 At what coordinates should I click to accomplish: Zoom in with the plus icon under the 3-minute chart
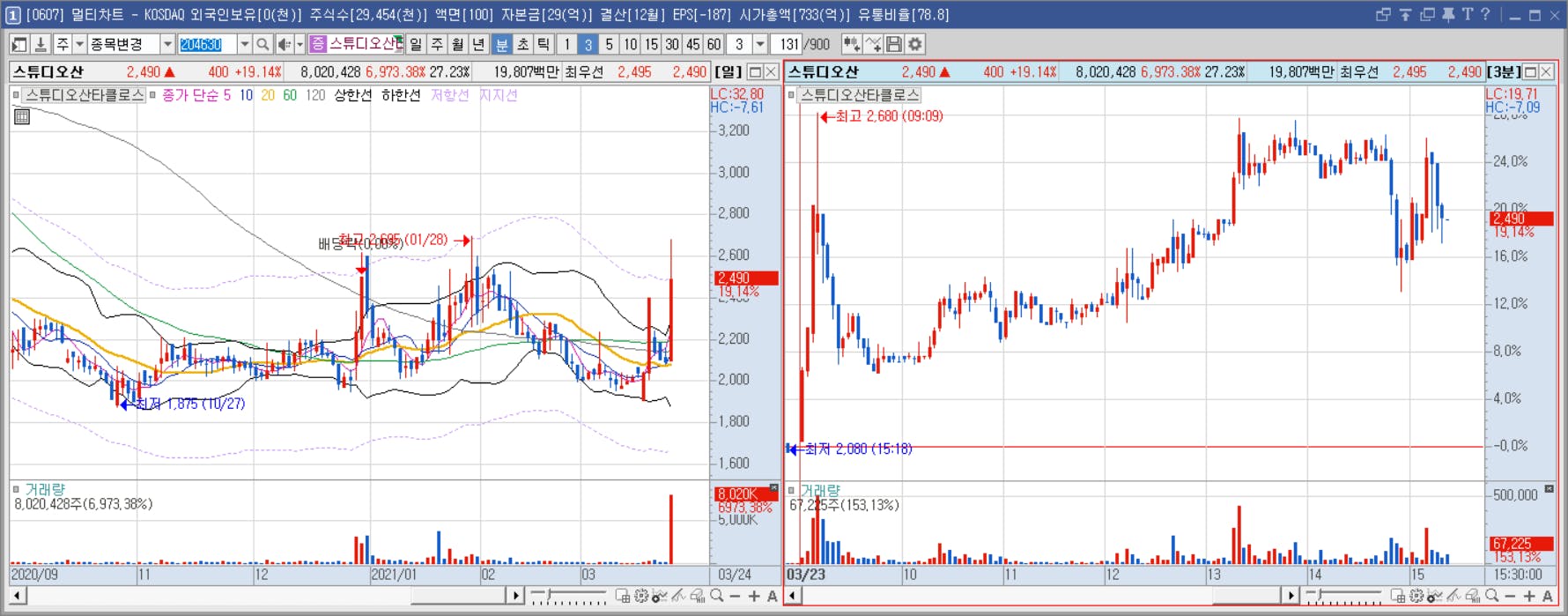(1529, 597)
